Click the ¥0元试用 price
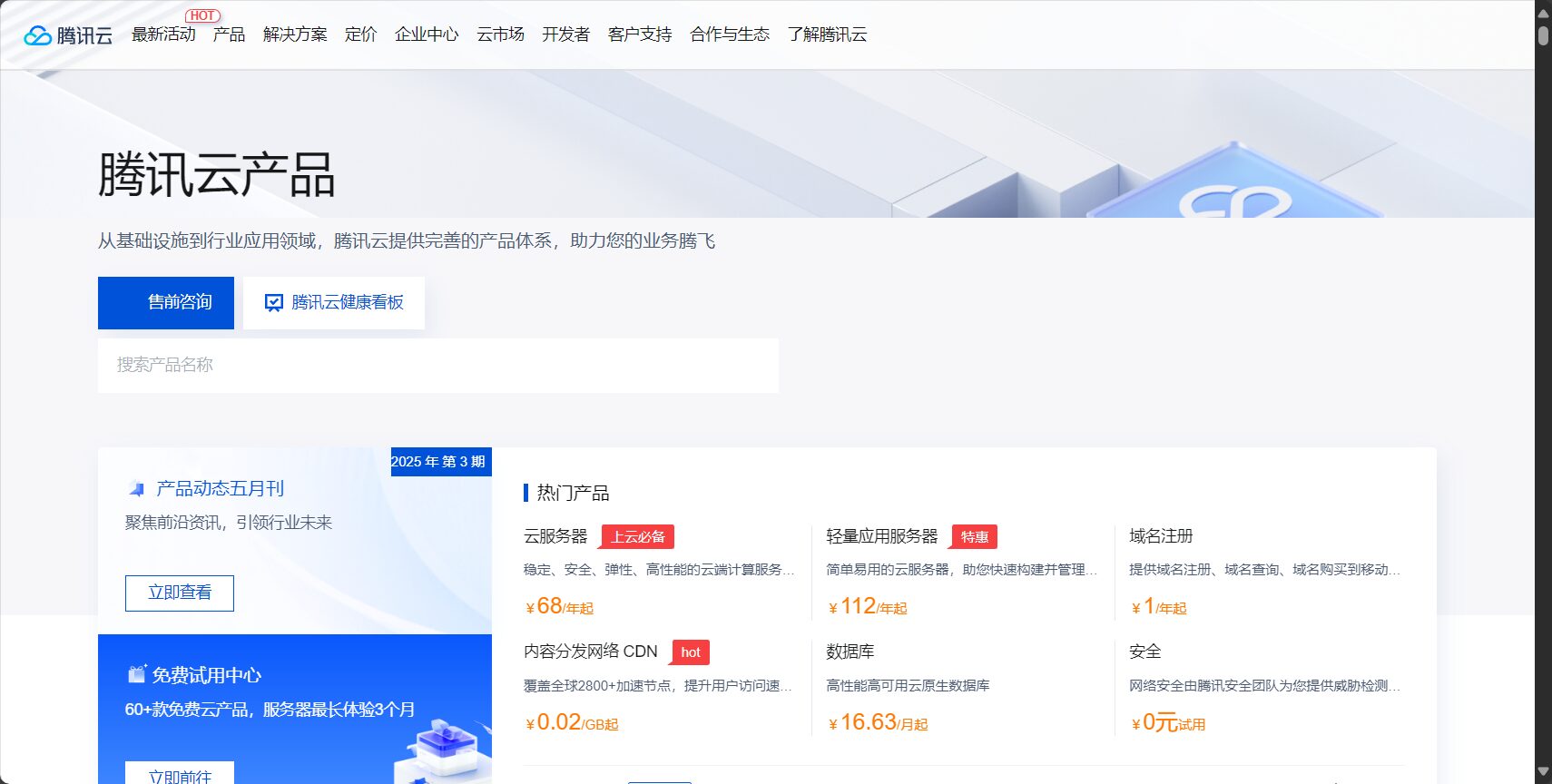Screen dimensions: 1552x784 [x=1168, y=722]
